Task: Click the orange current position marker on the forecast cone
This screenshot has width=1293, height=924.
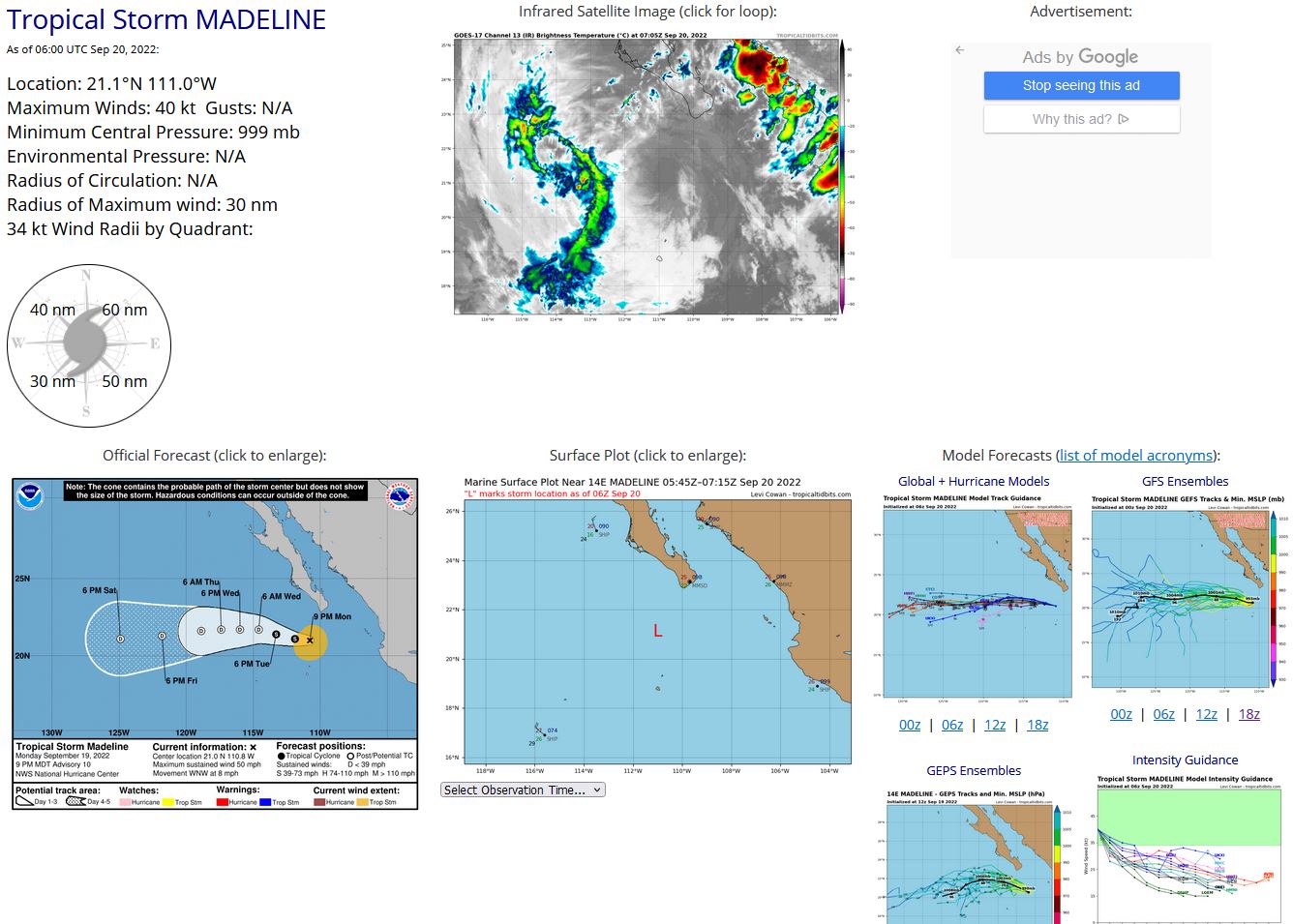Action: point(310,641)
